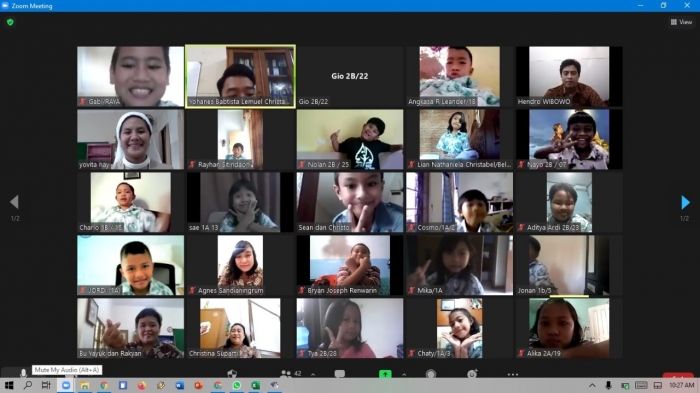Select Bryan Joseph Renwarin video tile
The image size is (700, 393).
point(350,265)
